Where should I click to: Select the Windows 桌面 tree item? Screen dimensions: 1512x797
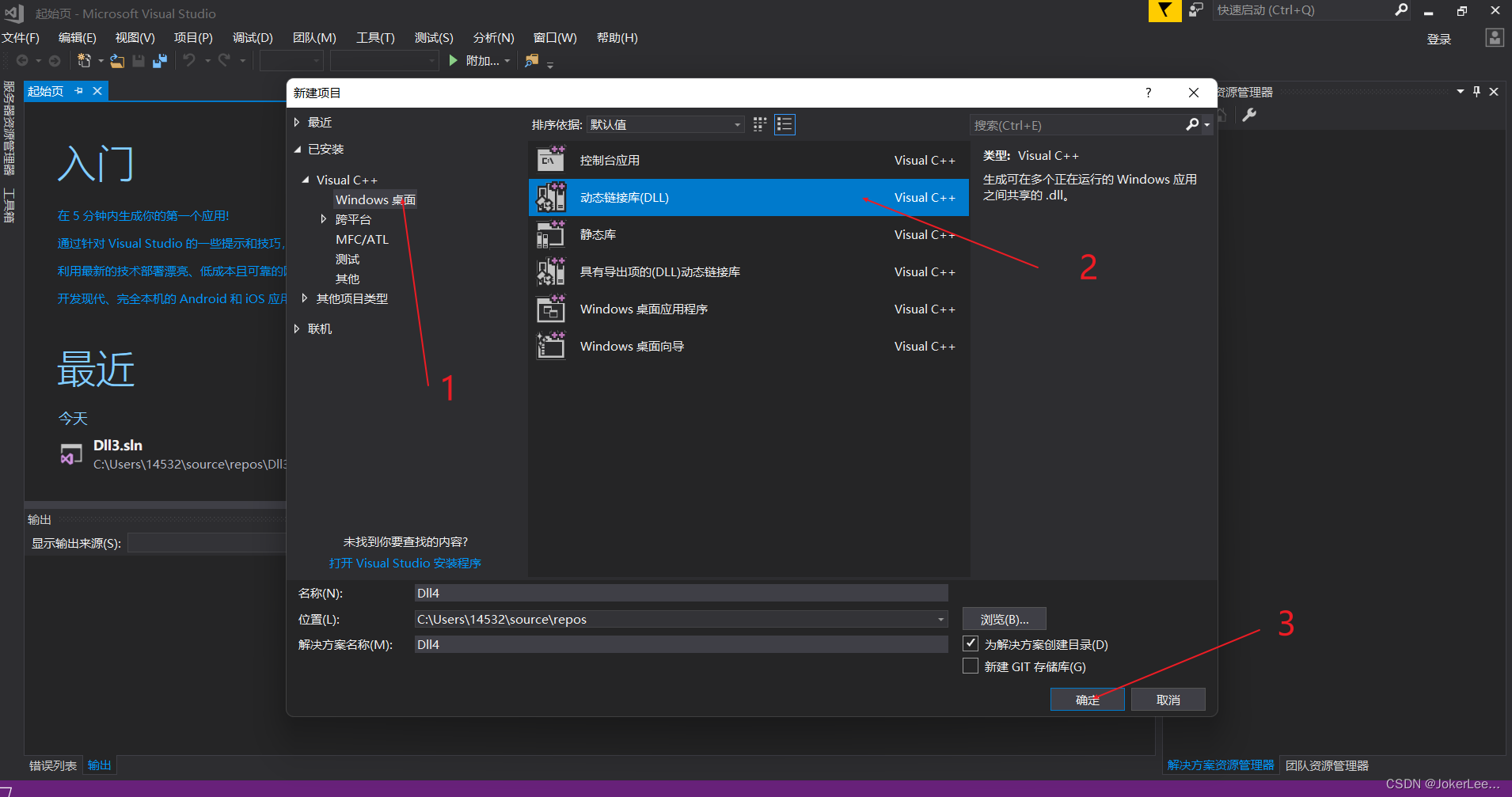pyautogui.click(x=375, y=199)
